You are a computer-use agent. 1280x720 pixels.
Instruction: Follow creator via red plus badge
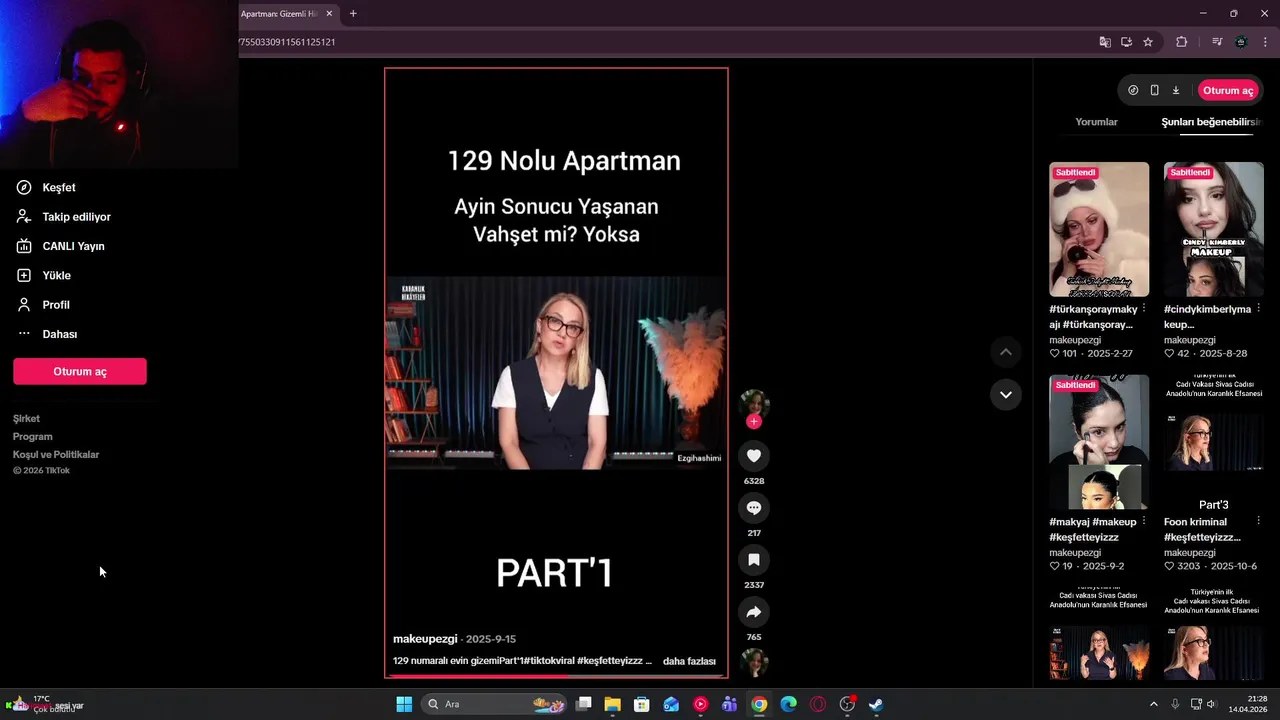click(754, 422)
